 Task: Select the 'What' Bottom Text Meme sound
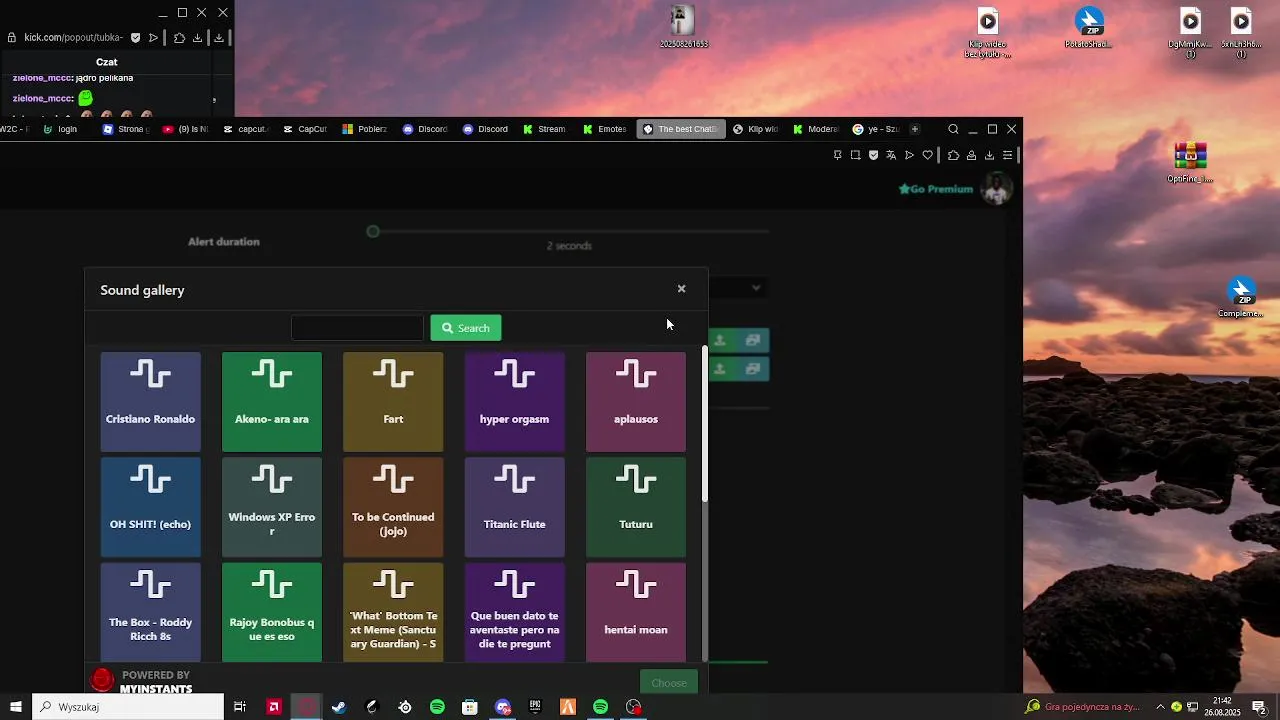[x=393, y=612]
